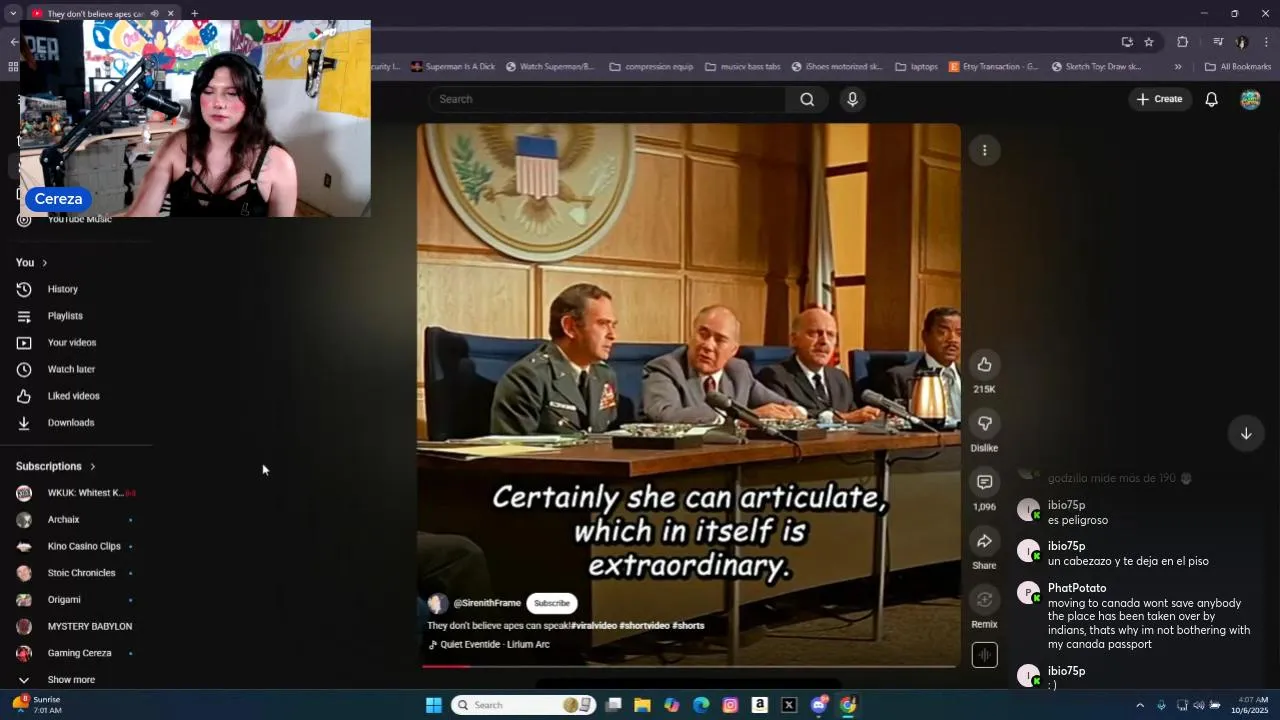The height and width of the screenshot is (720, 1280).
Task: Open File Explorer from taskbar
Action: tap(642, 705)
